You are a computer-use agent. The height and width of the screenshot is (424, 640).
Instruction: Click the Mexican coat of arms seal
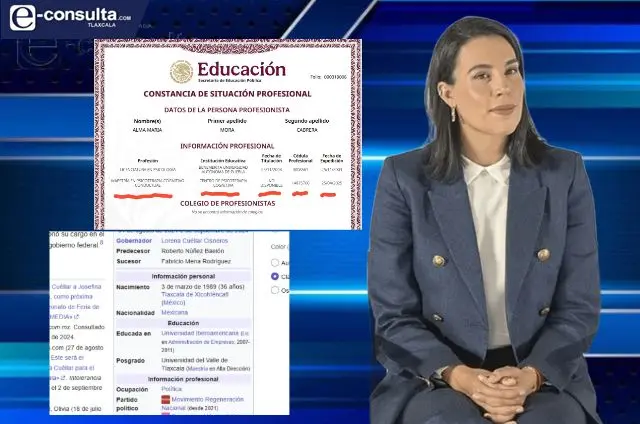[181, 72]
